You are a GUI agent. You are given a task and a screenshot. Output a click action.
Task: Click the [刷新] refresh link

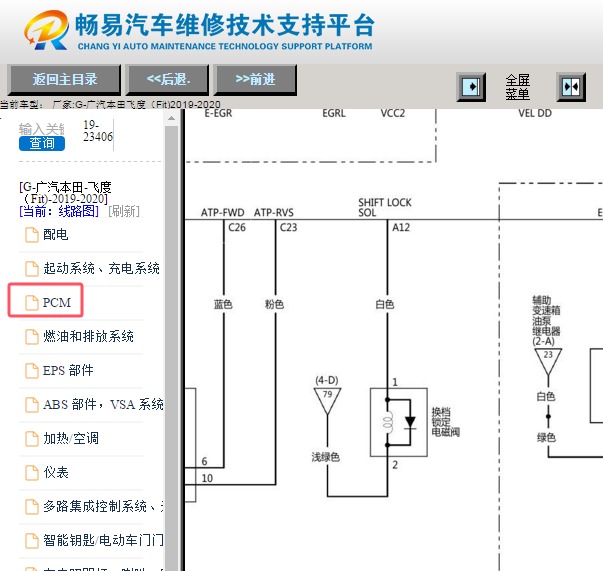(x=124, y=211)
